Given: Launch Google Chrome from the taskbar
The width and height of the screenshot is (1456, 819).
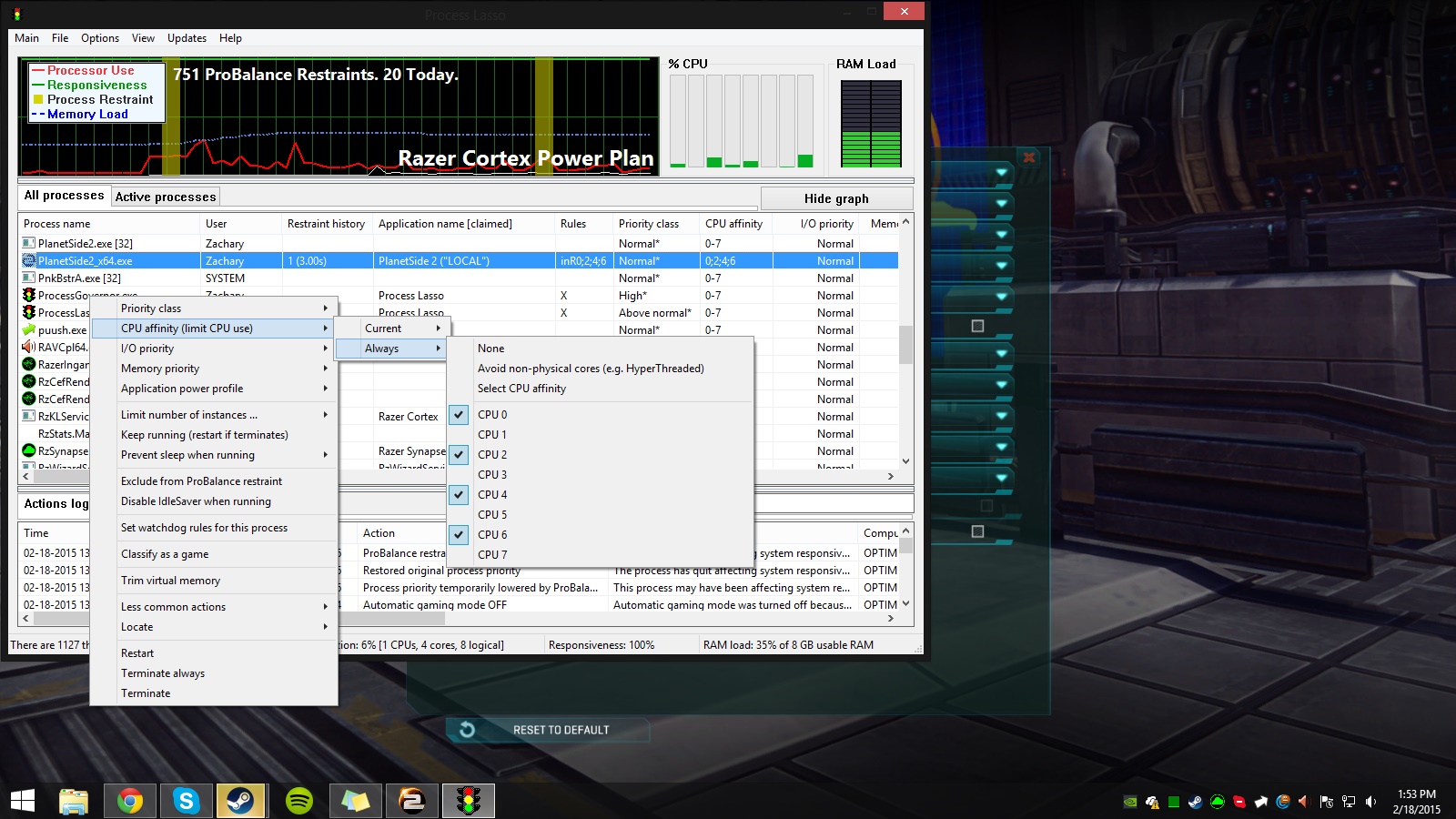Looking at the screenshot, I should [130, 801].
